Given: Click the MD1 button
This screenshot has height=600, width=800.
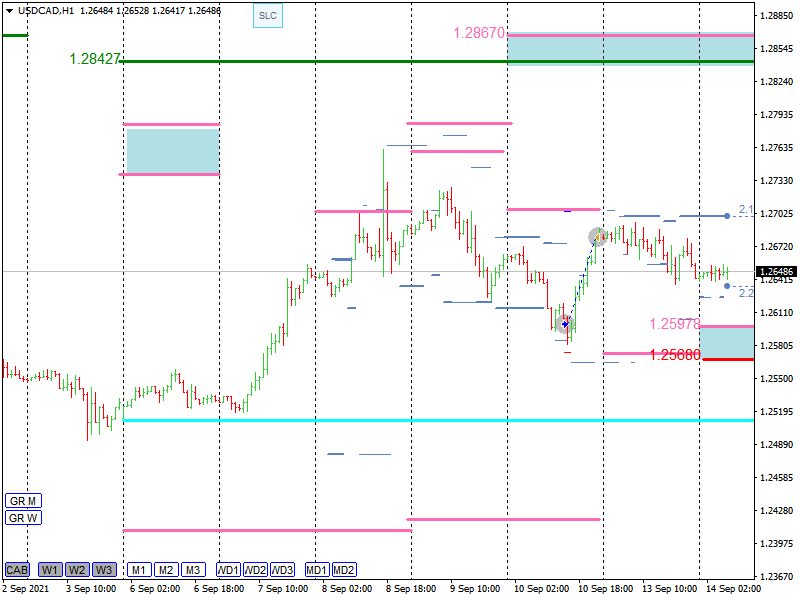Looking at the screenshot, I should [x=317, y=570].
